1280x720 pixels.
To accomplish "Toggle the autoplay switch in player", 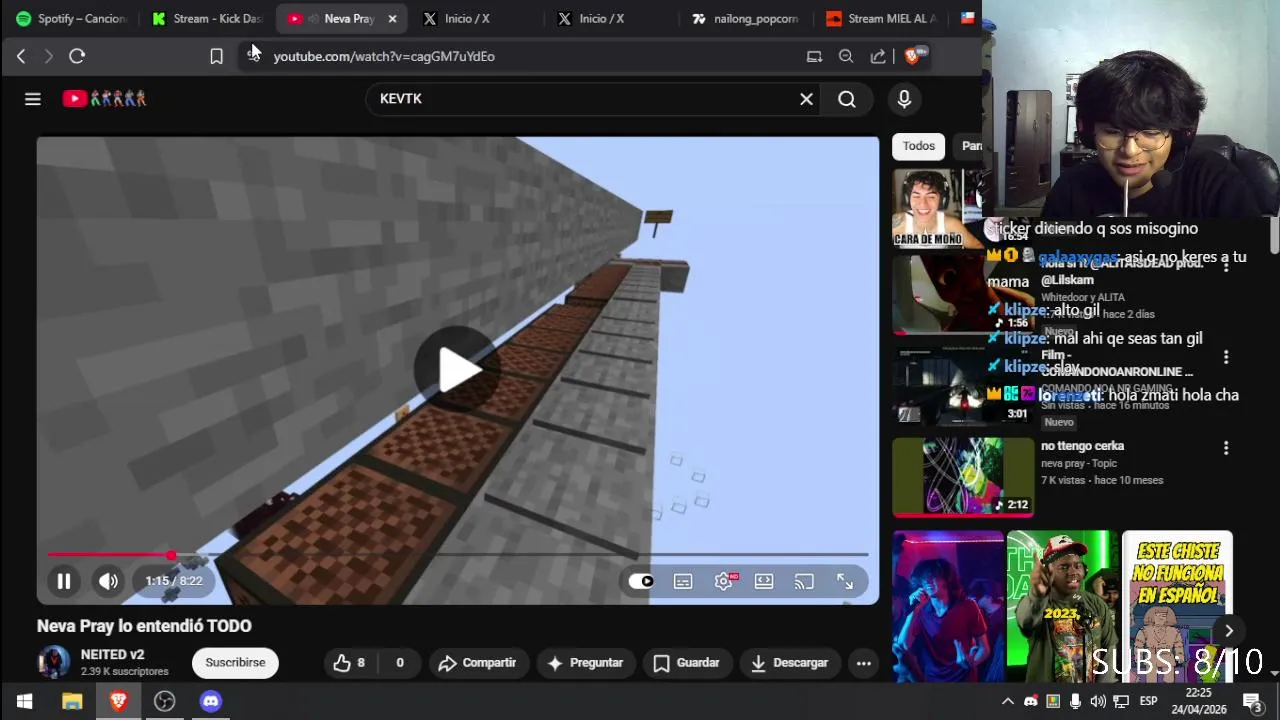I will pyautogui.click(x=641, y=581).
